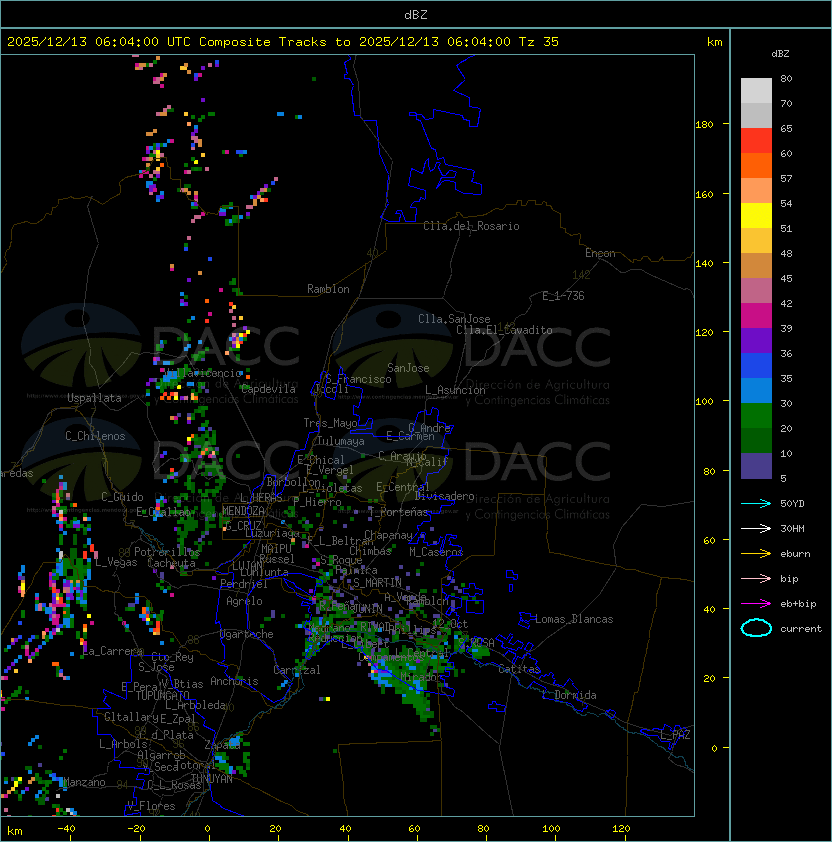Screen dimensions: 832x842
Task: Click the 'dBZ' heading above the color scale
Action: click(x=780, y=54)
